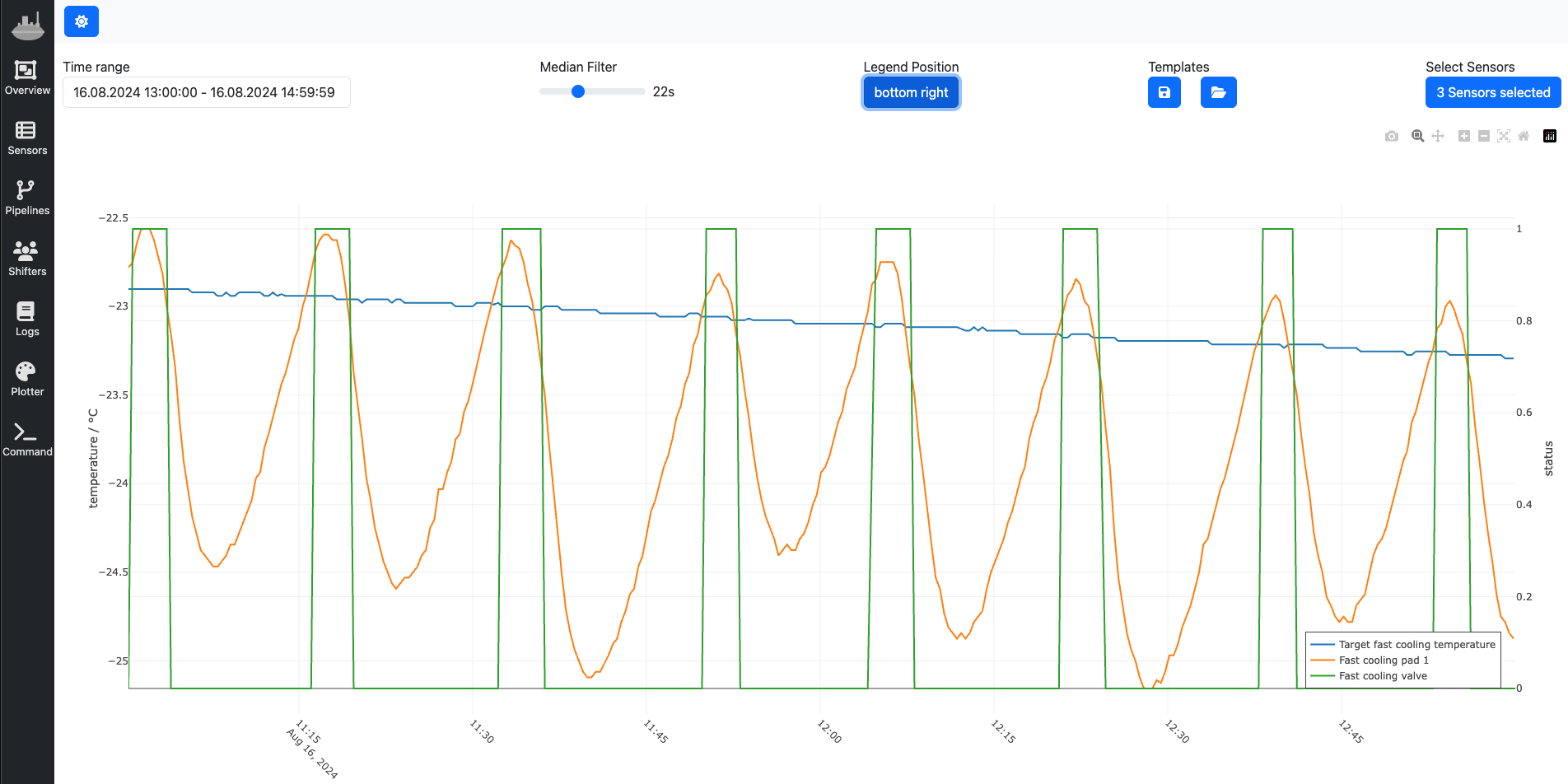1568x784 pixels.
Task: Load a template with folder icon
Action: click(x=1218, y=92)
